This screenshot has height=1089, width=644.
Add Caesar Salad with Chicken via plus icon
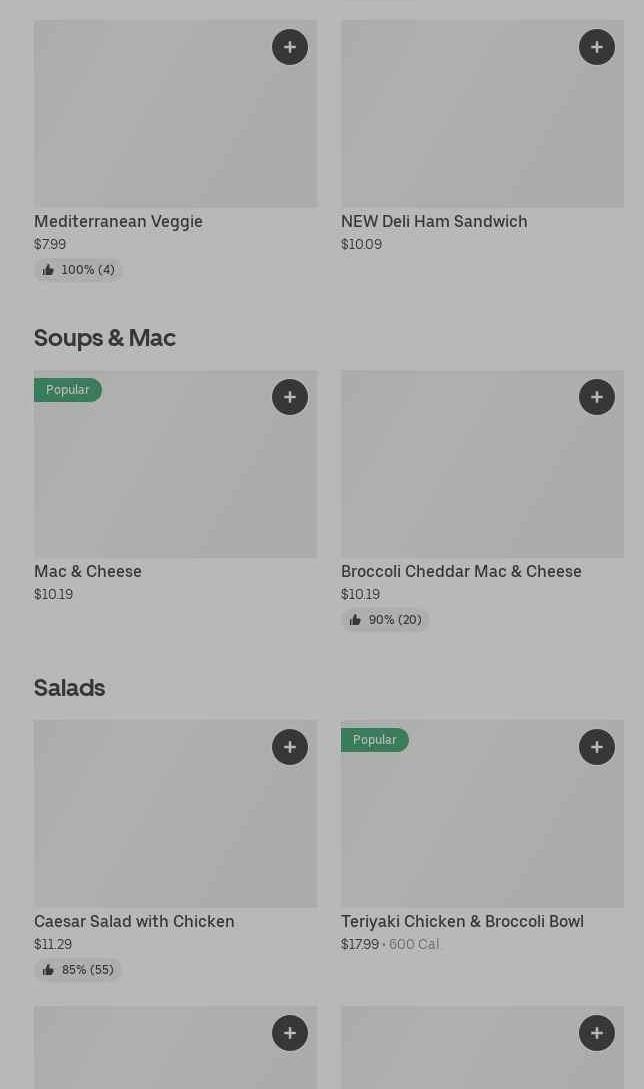(290, 747)
